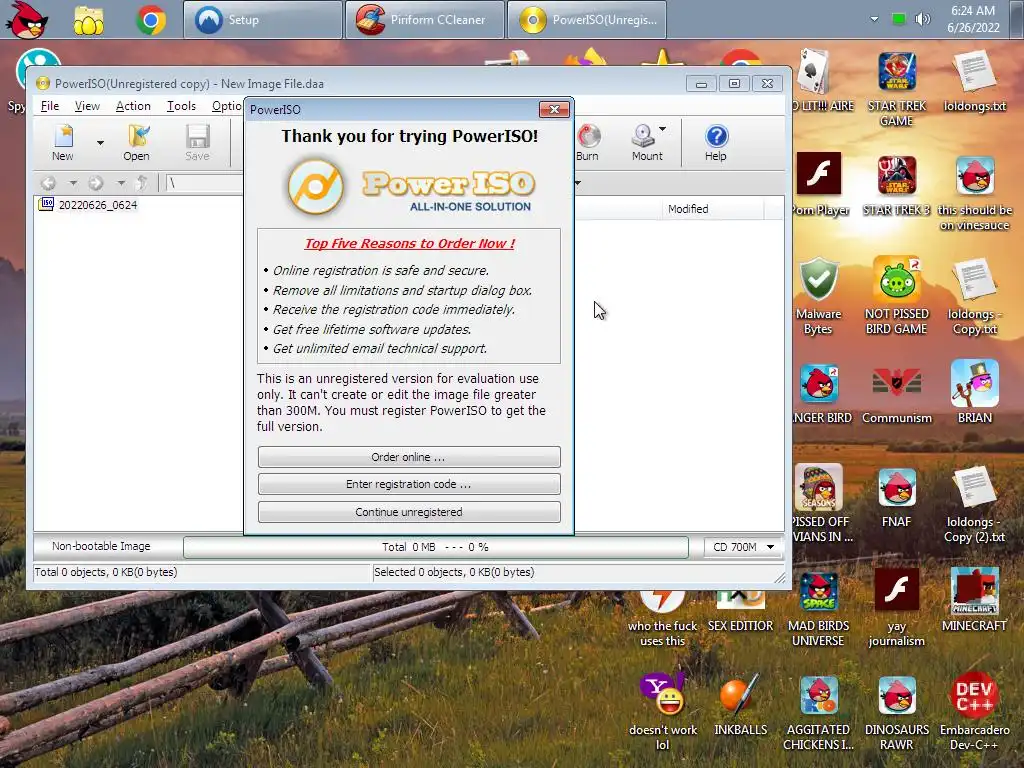
Task: Click Top Five Reasons to Order Now link
Action: [x=409, y=244]
